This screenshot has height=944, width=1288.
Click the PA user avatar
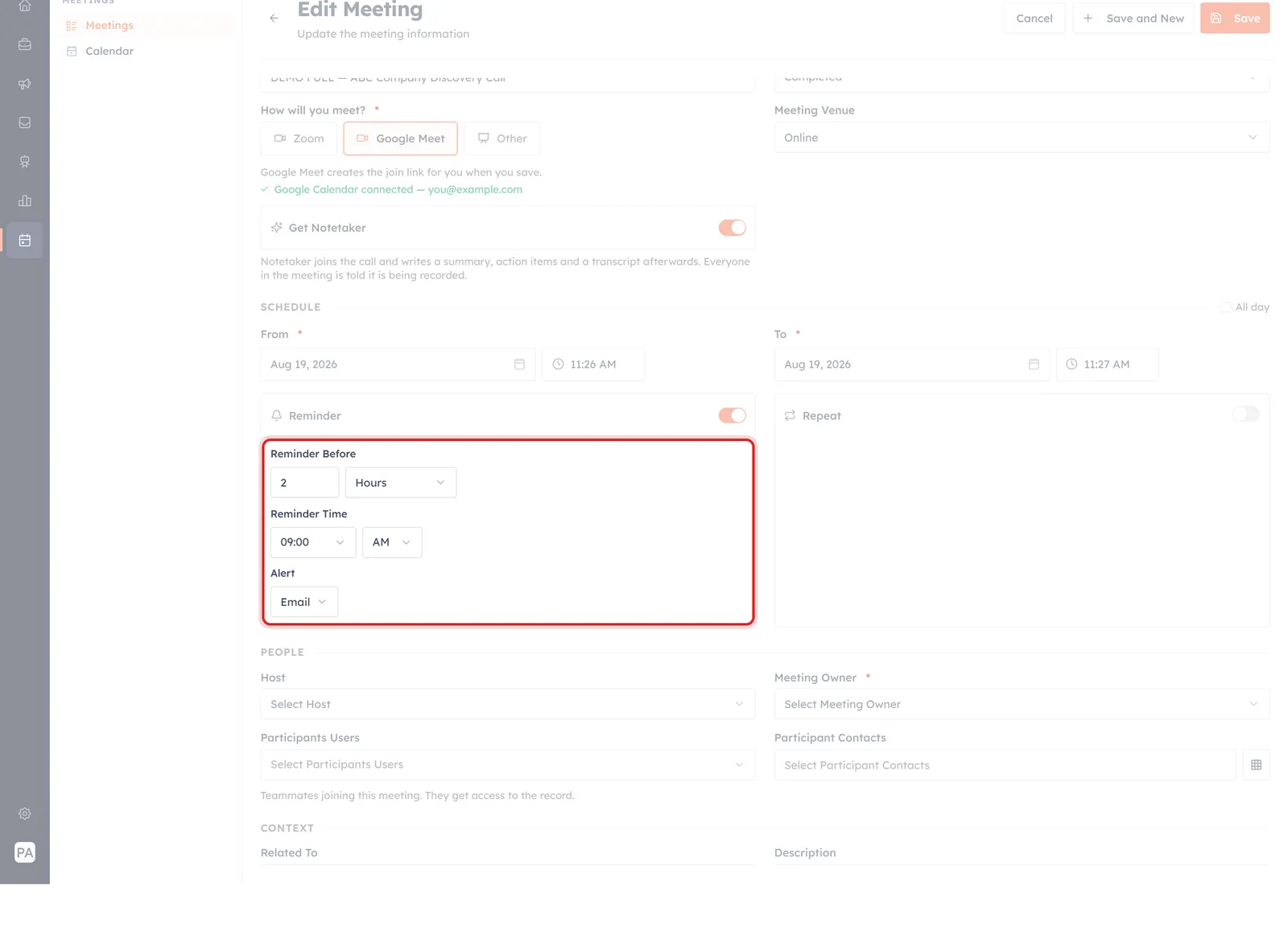pos(25,852)
